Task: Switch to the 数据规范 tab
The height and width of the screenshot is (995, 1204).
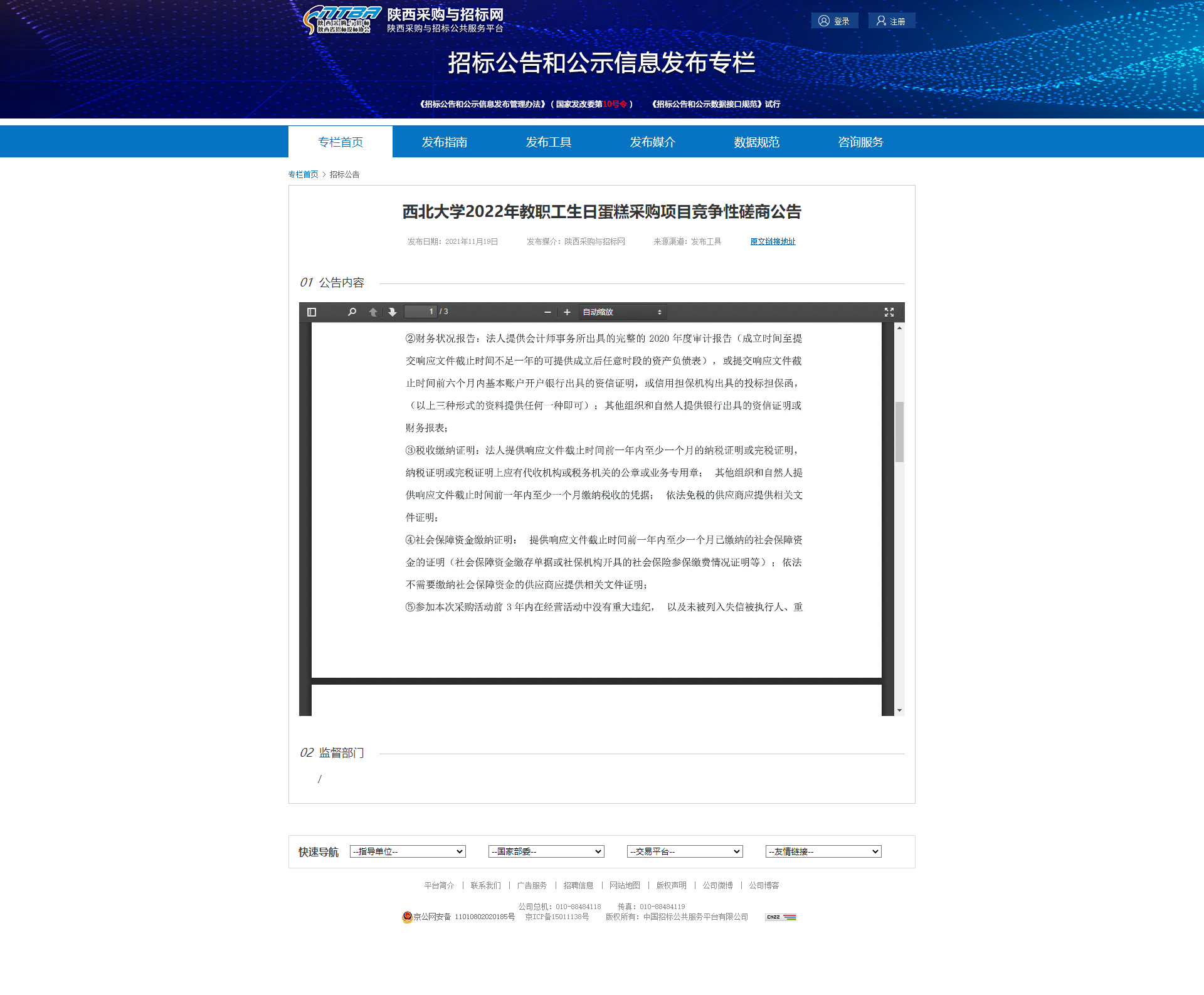Action: [x=756, y=142]
